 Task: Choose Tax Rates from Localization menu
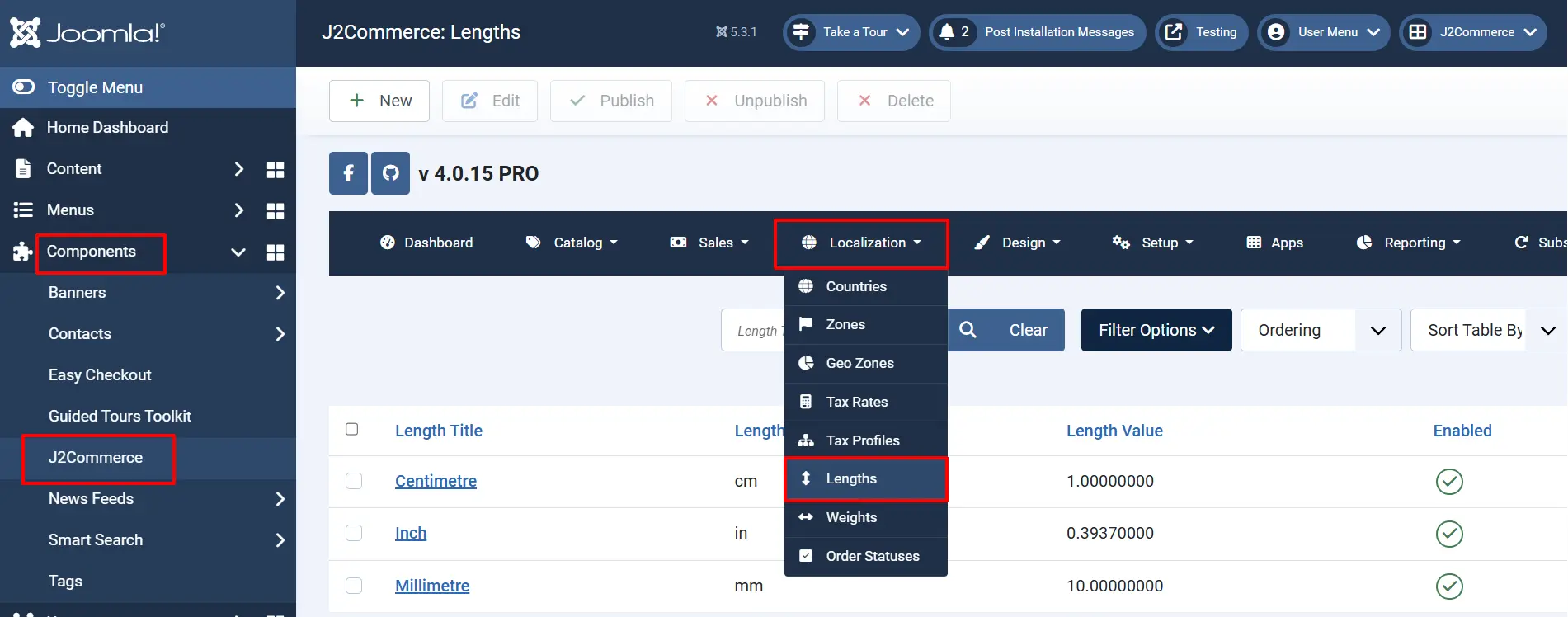866,402
